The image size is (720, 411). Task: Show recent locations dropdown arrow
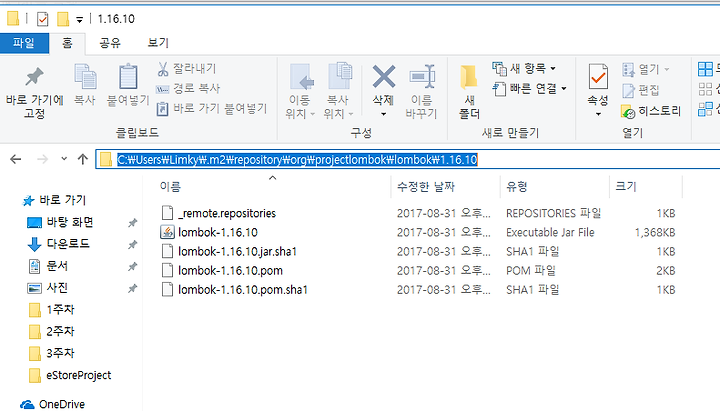[x=64, y=159]
